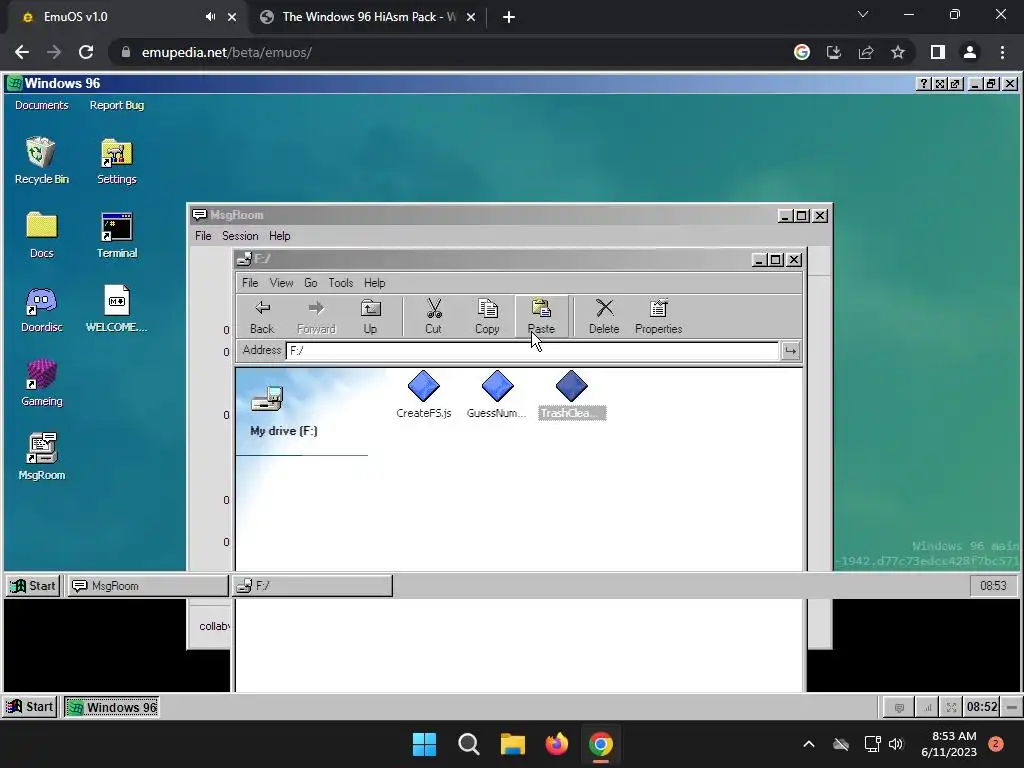Launch the MsgRoom desktop shortcut

[x=41, y=456]
